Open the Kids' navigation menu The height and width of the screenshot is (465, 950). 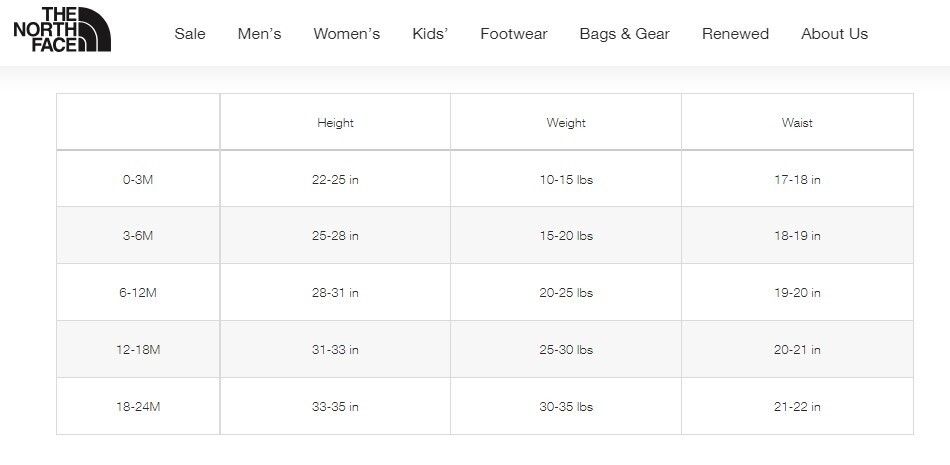coord(430,34)
